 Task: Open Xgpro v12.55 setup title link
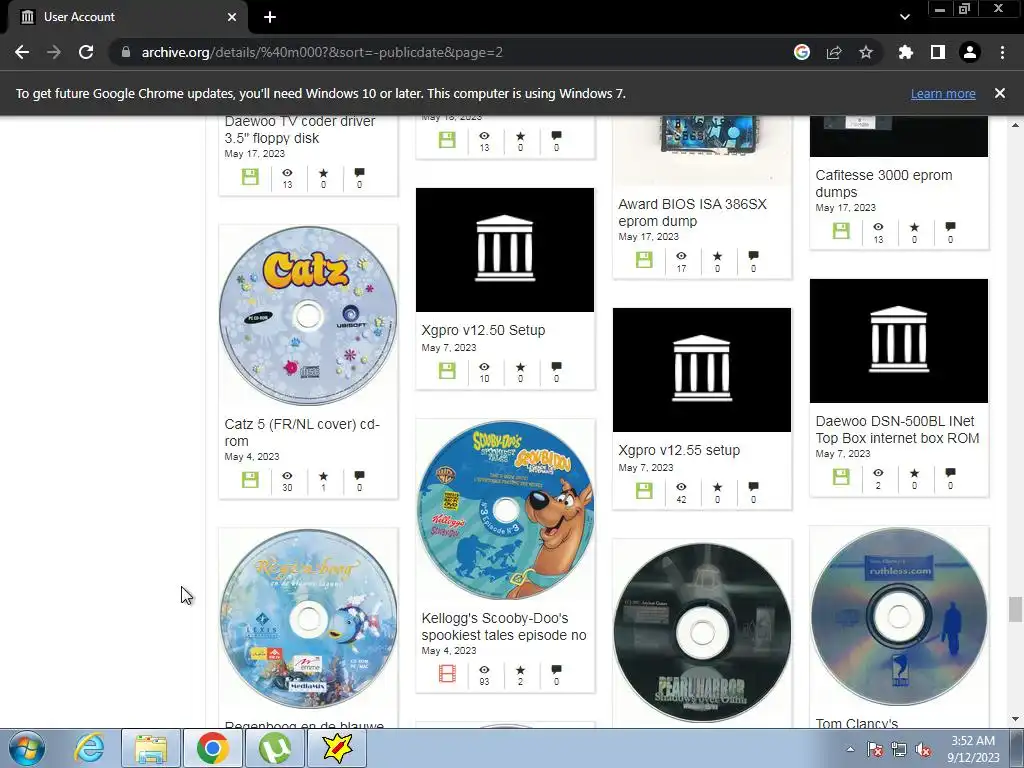point(679,451)
